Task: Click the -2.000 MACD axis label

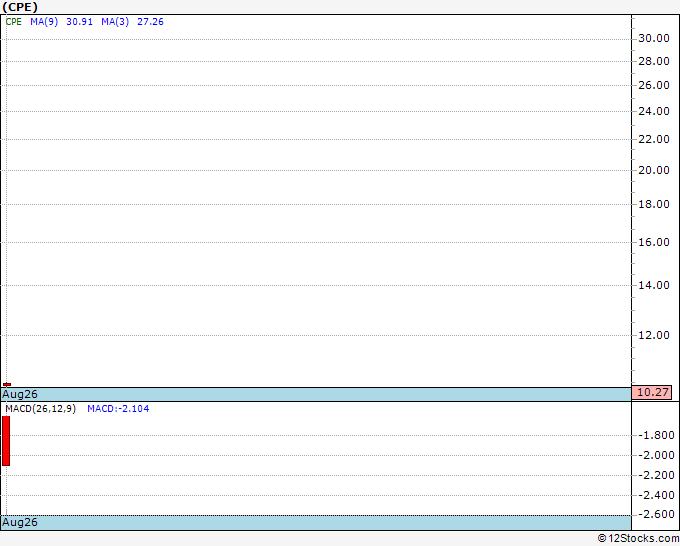Action: (657, 455)
